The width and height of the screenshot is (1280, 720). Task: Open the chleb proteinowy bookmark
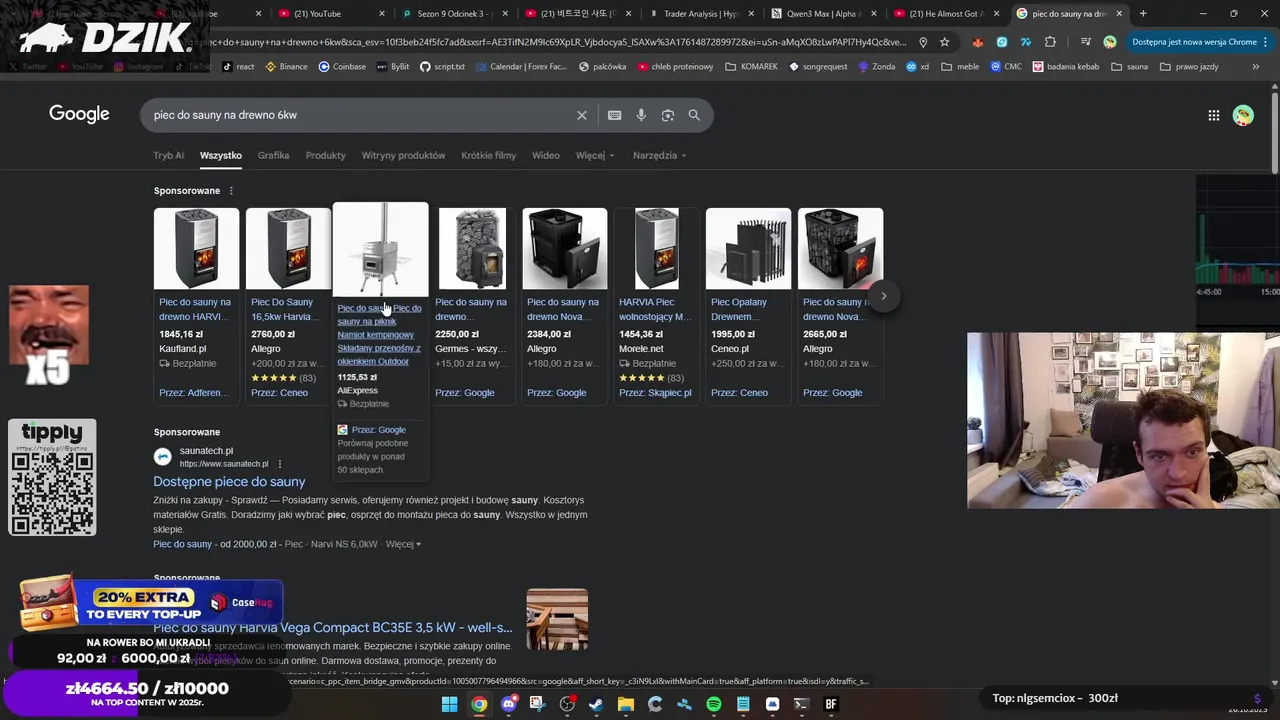tap(674, 67)
